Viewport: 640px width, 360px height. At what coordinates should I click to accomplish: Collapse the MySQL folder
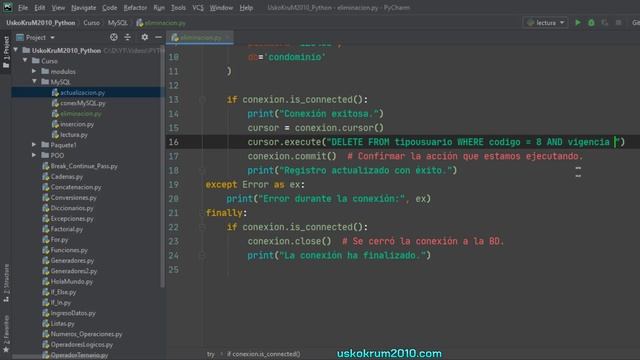click(34, 82)
